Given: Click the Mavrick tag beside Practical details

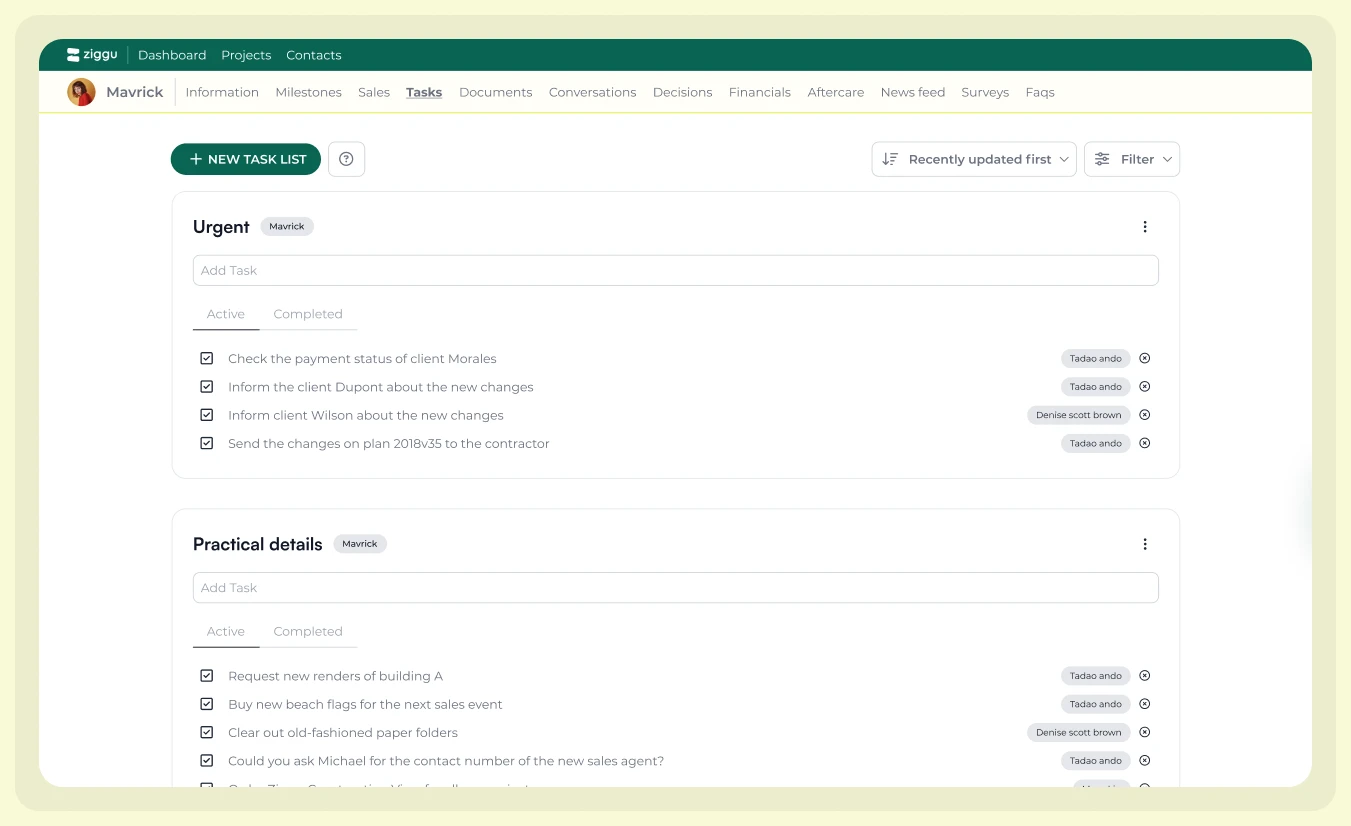Looking at the screenshot, I should 360,544.
